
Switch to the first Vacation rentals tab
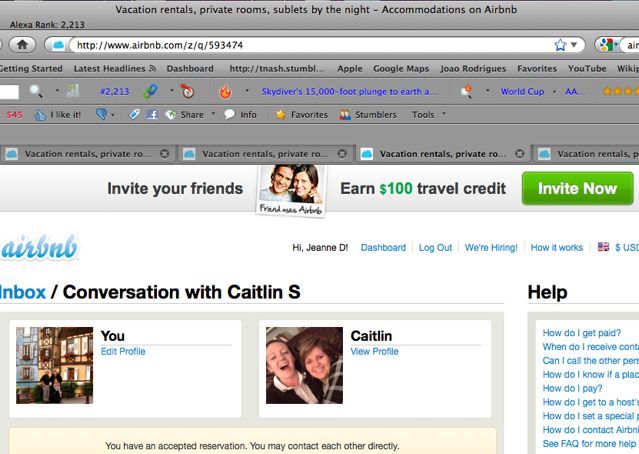coord(86,154)
